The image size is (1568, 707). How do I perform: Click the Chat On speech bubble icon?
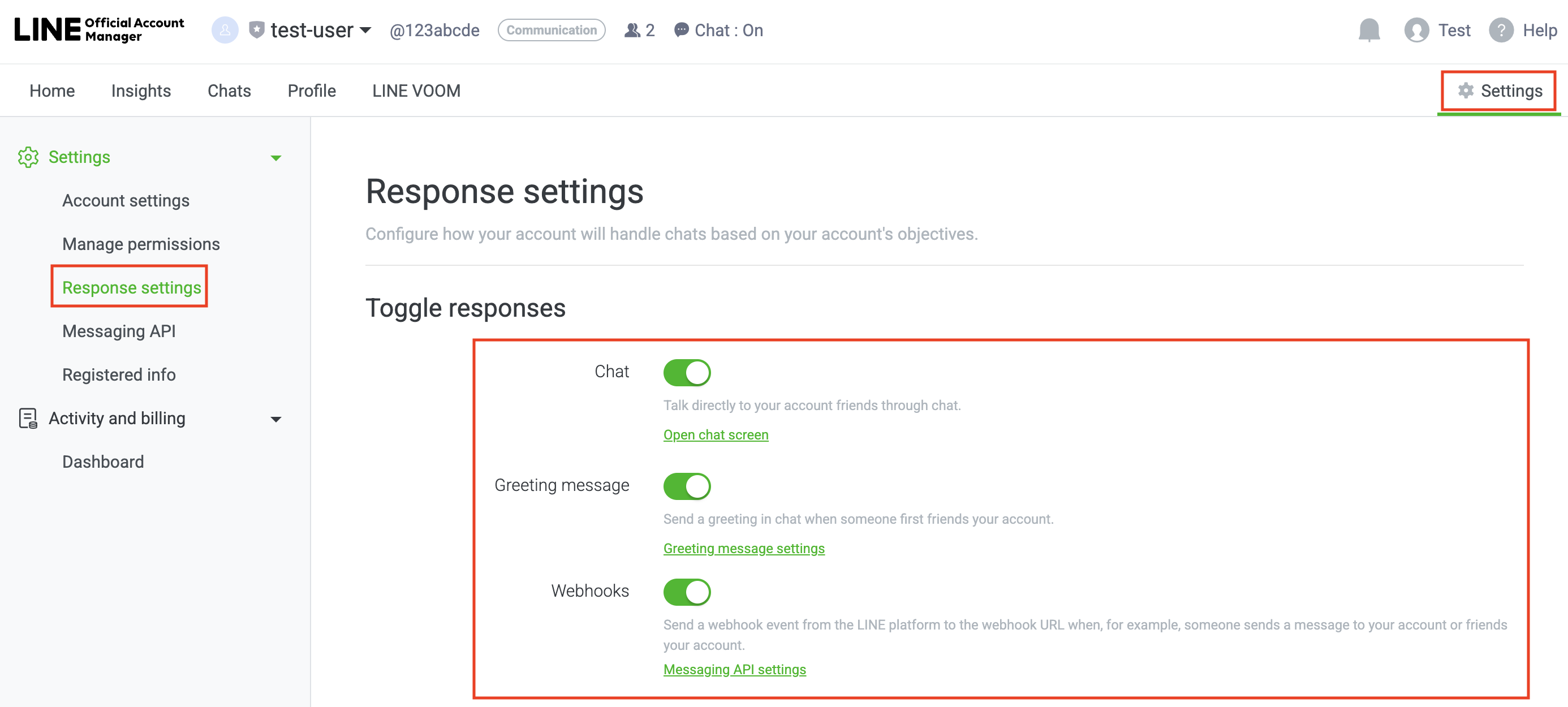[x=681, y=30]
